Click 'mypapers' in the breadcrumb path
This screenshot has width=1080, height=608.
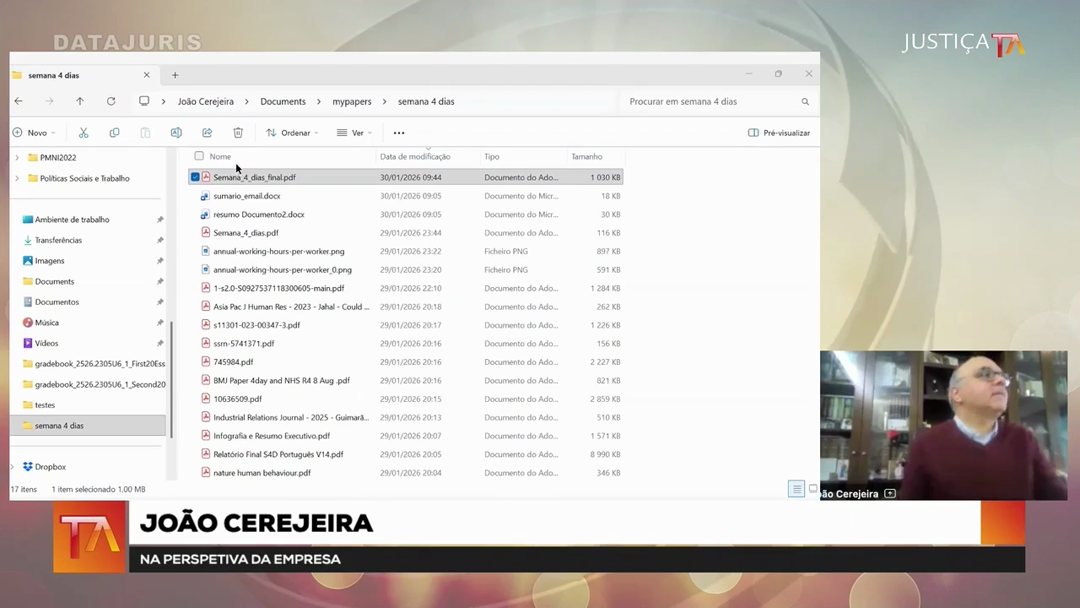[352, 101]
